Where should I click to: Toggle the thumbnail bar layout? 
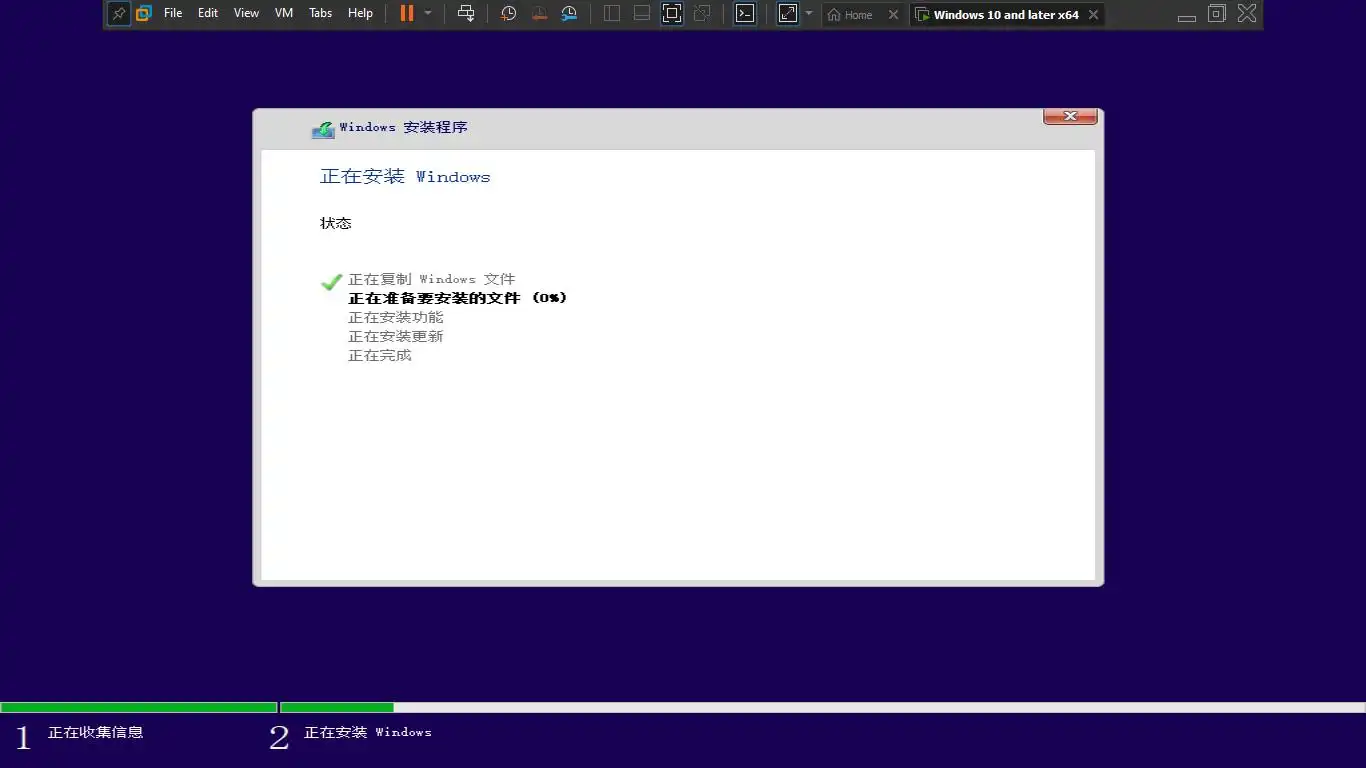pyautogui.click(x=642, y=14)
